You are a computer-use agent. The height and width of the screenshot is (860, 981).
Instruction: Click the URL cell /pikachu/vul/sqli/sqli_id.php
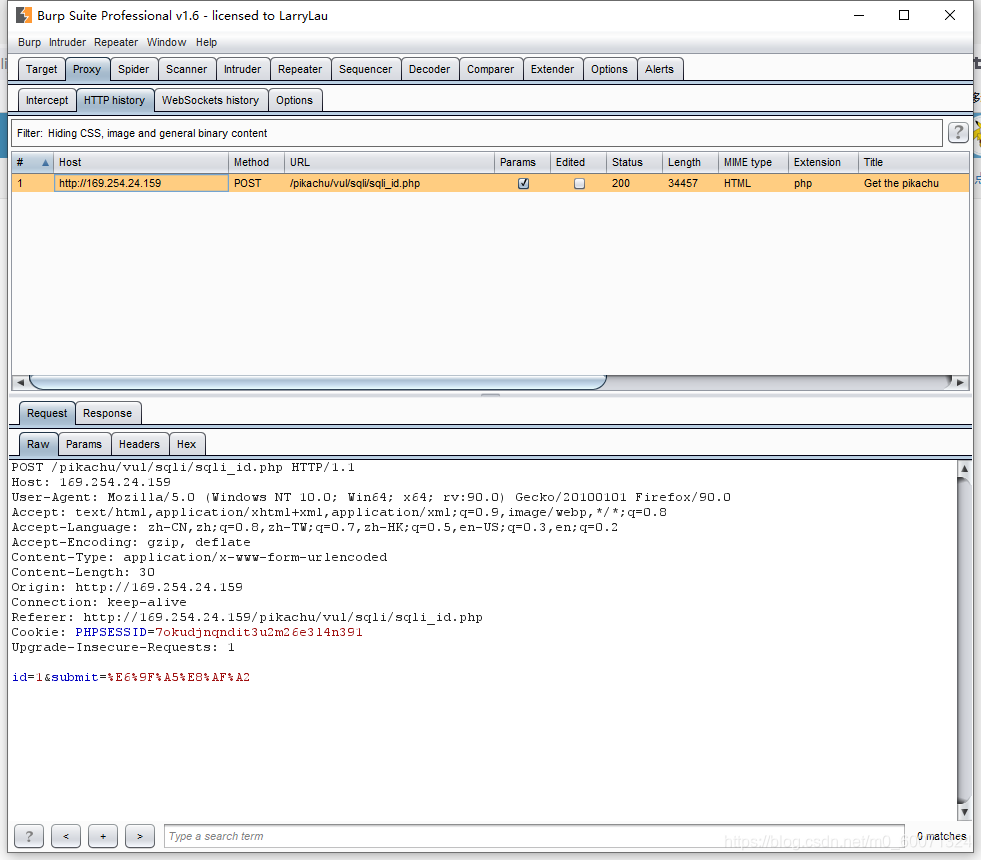click(x=389, y=183)
